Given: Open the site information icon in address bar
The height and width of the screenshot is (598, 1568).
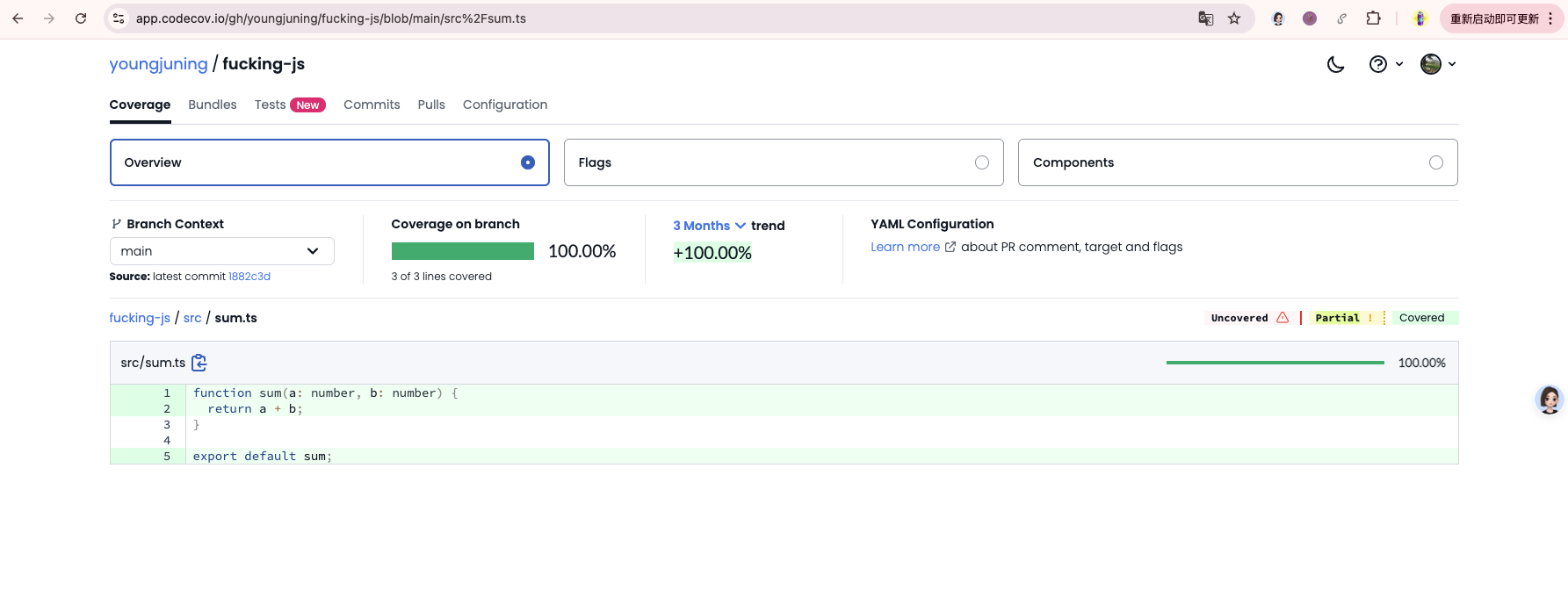Looking at the screenshot, I should (119, 18).
